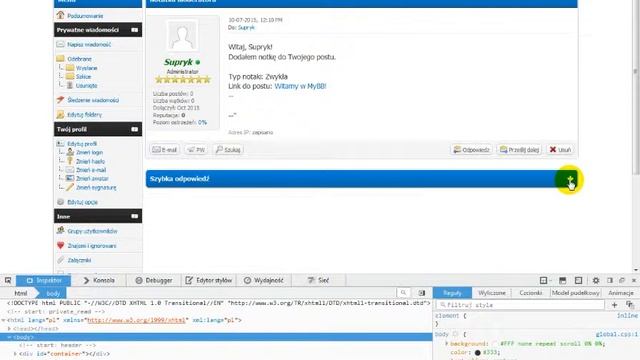Activate the devtools element picker icon
This screenshot has height=360, width=640.
pyautogui.click(x=8, y=280)
